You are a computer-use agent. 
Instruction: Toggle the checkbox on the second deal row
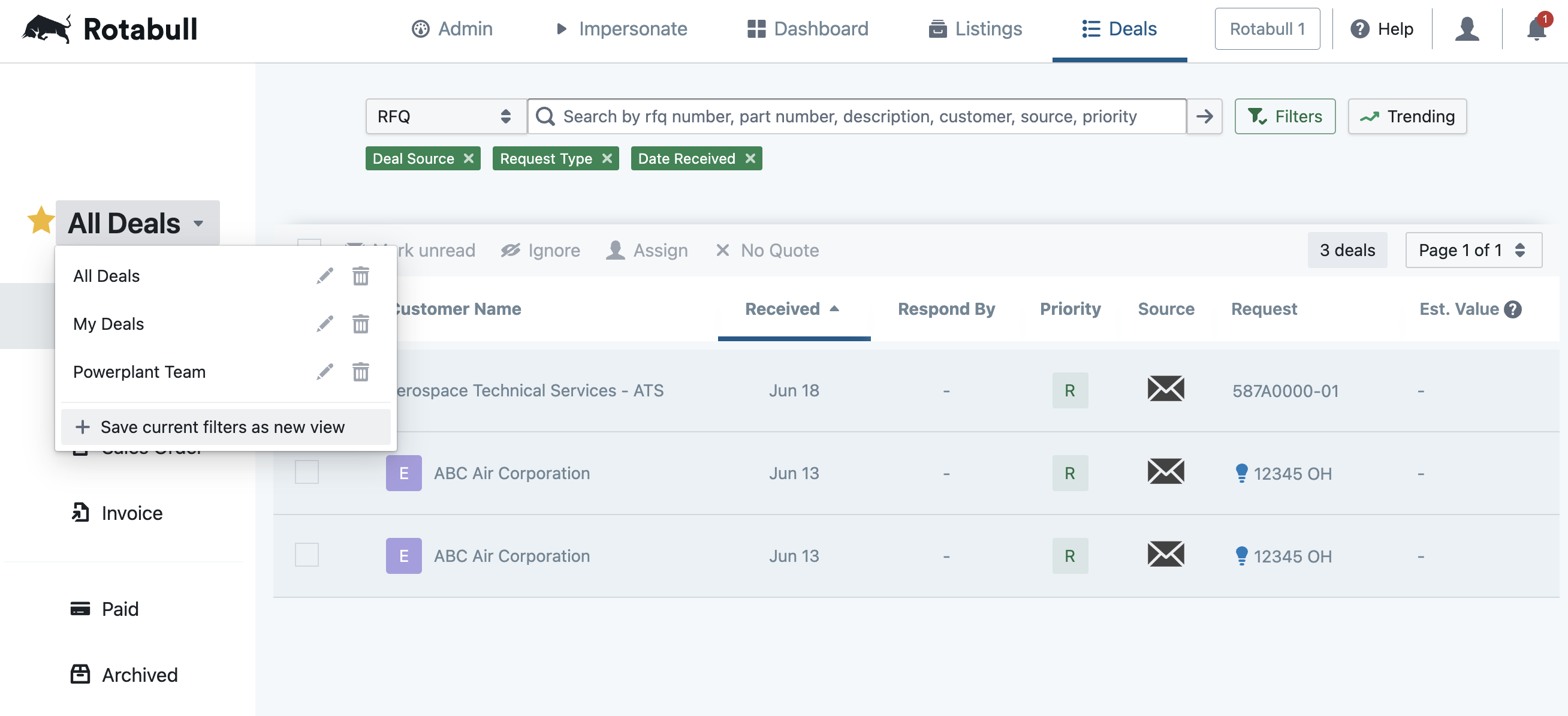click(x=307, y=470)
